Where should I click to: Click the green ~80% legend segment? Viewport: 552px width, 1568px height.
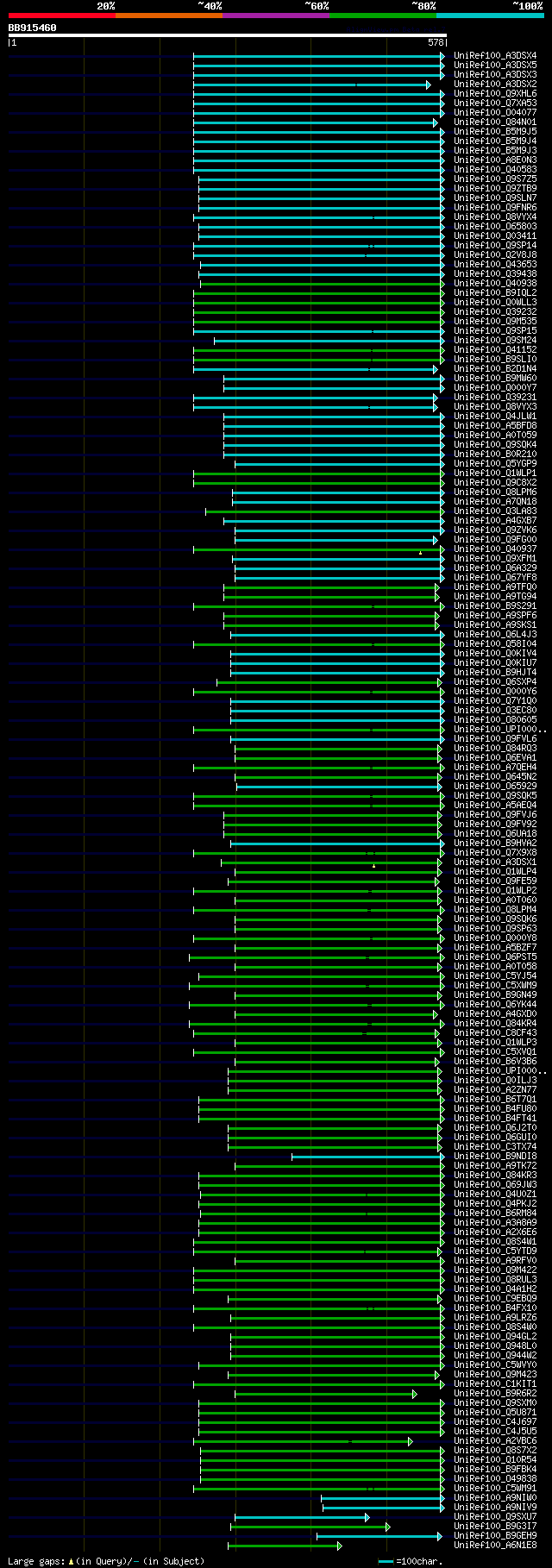(383, 16)
